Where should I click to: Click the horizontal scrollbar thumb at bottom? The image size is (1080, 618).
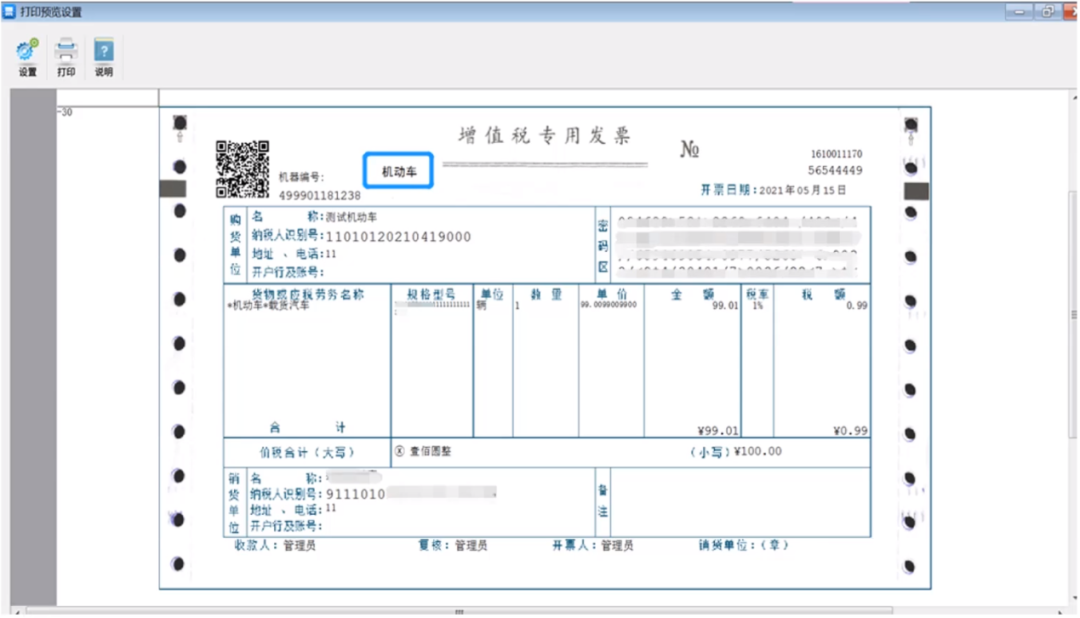coord(459,611)
